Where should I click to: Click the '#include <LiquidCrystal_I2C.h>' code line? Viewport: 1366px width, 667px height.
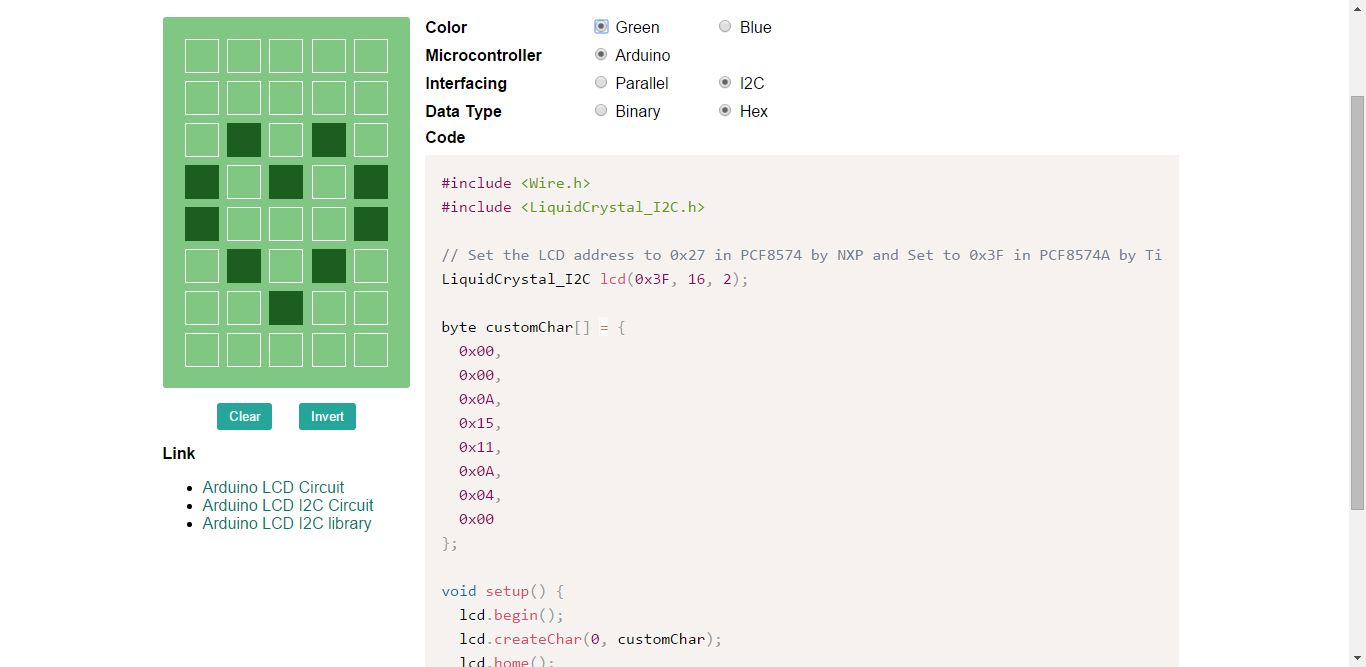tap(573, 207)
